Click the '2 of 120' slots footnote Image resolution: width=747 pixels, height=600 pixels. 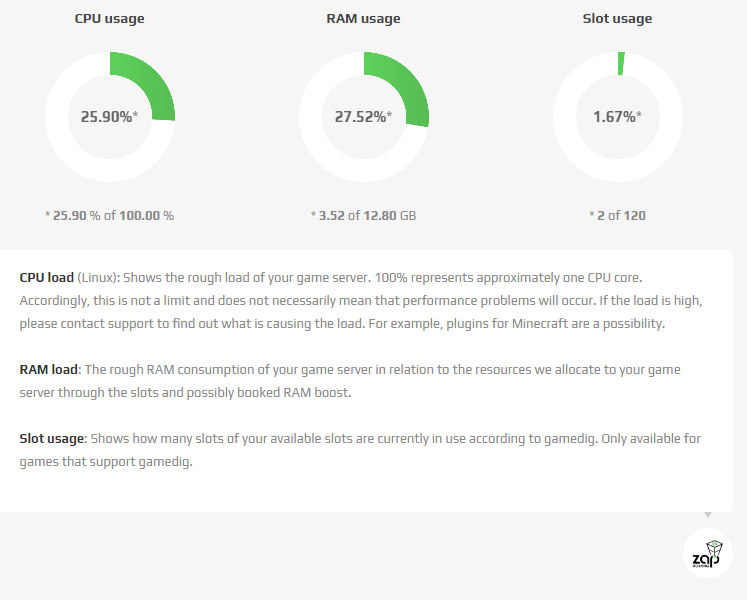(617, 215)
